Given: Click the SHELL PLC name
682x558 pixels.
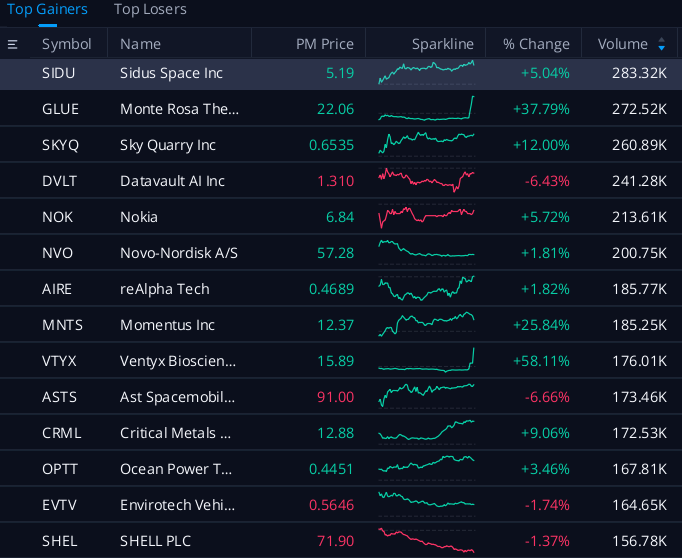Looking at the screenshot, I should [155, 541].
